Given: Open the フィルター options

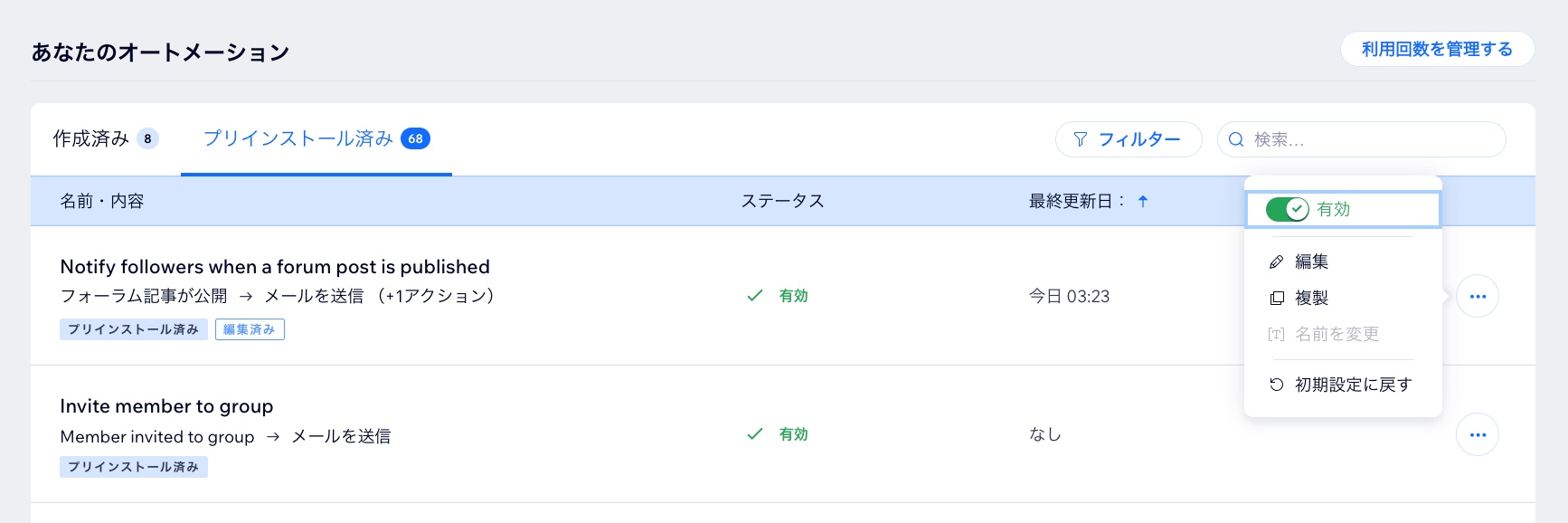Looking at the screenshot, I should [x=1129, y=139].
